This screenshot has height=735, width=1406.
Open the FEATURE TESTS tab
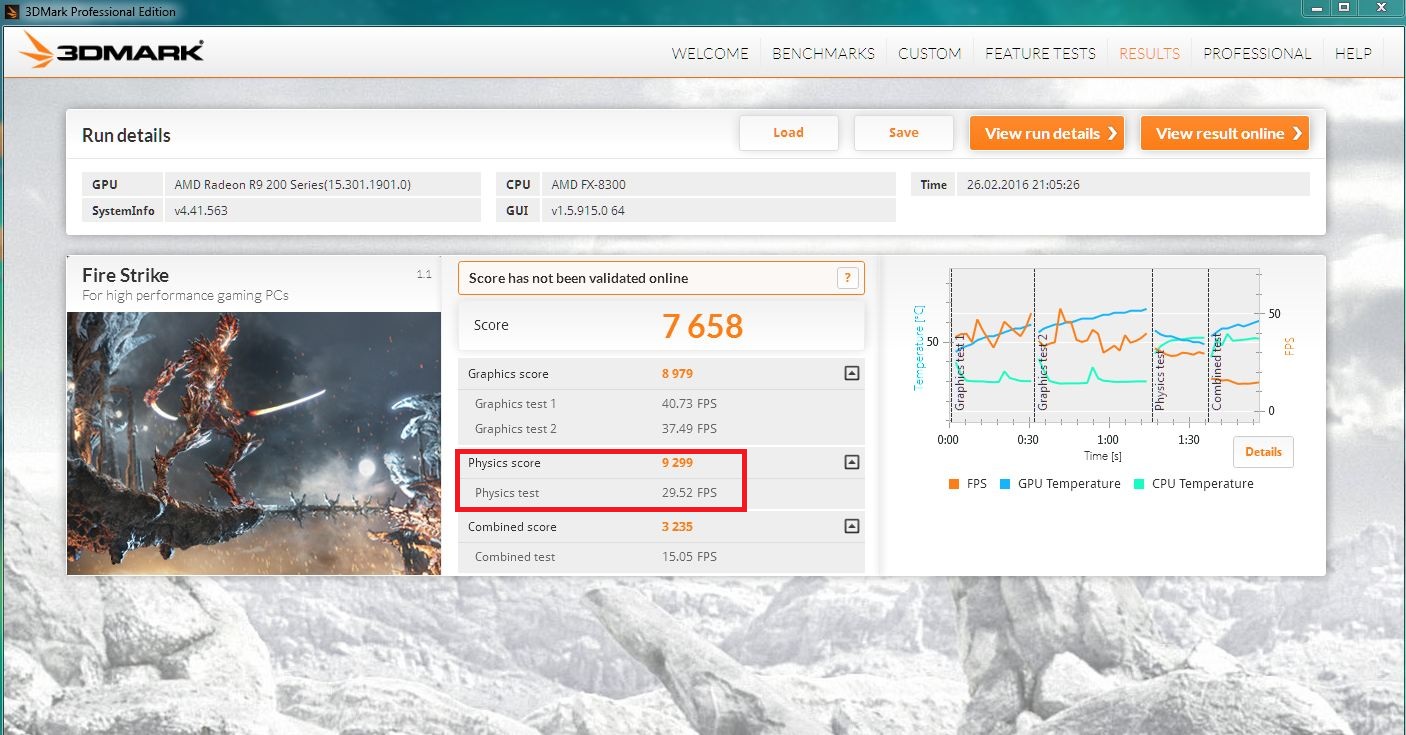pyautogui.click(x=1040, y=54)
